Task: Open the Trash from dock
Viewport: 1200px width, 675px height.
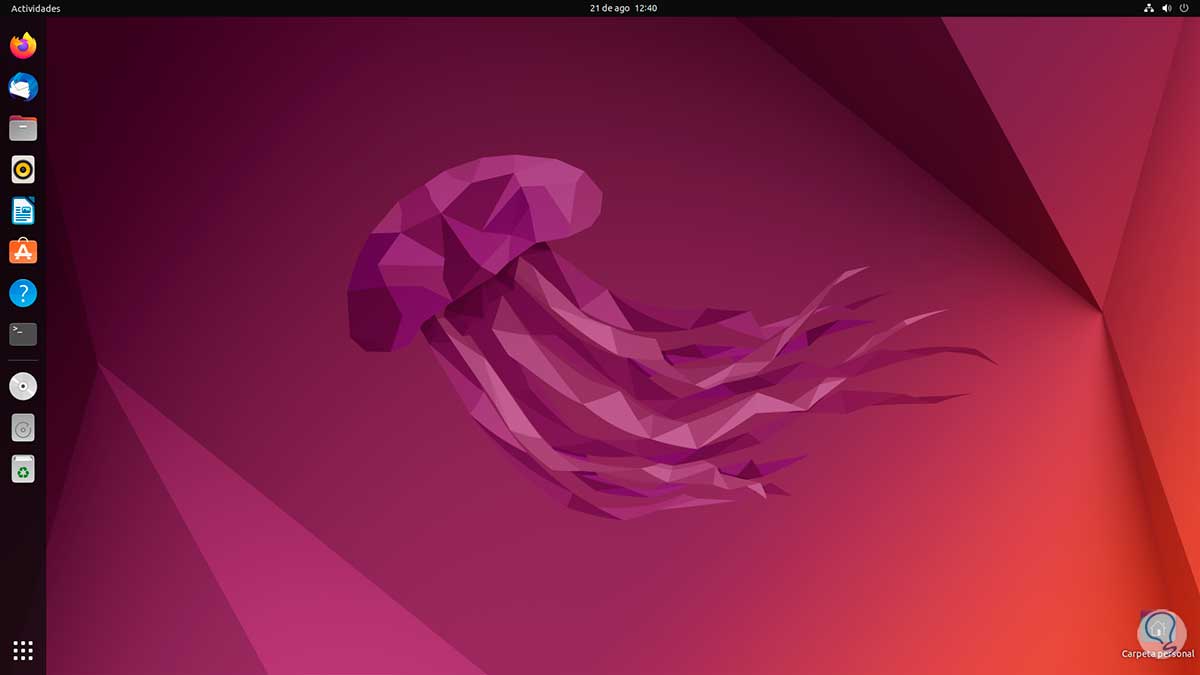Action: pyautogui.click(x=23, y=468)
